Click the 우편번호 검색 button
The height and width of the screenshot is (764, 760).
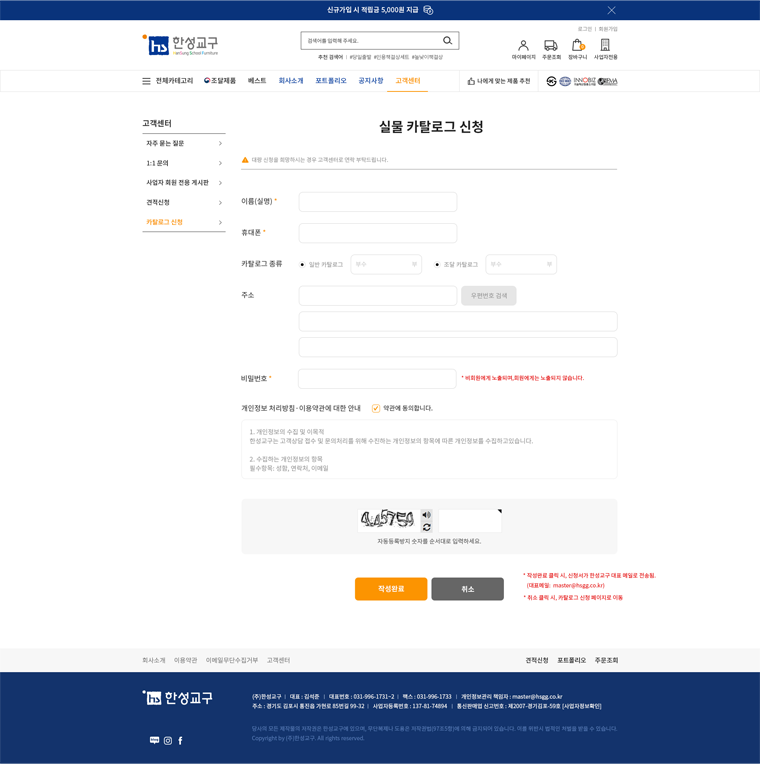pos(489,296)
